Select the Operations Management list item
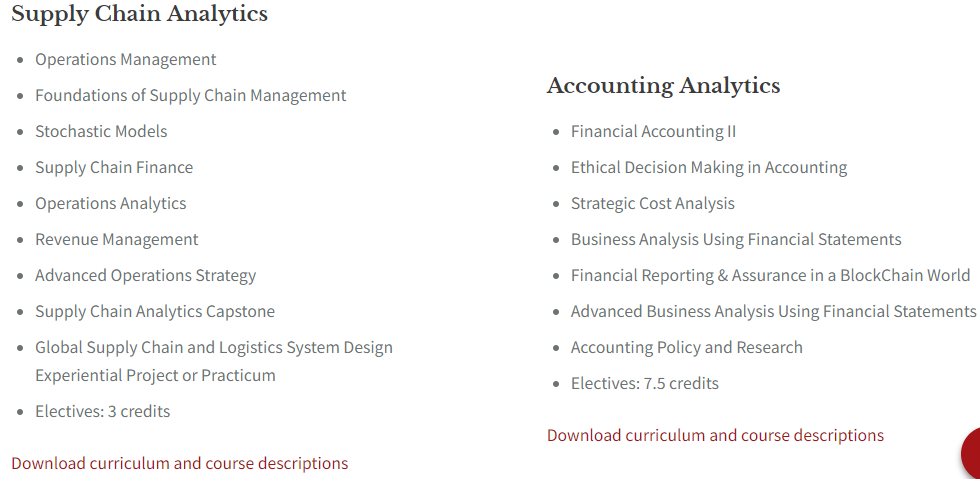Image resolution: width=980 pixels, height=479 pixels. 126,59
